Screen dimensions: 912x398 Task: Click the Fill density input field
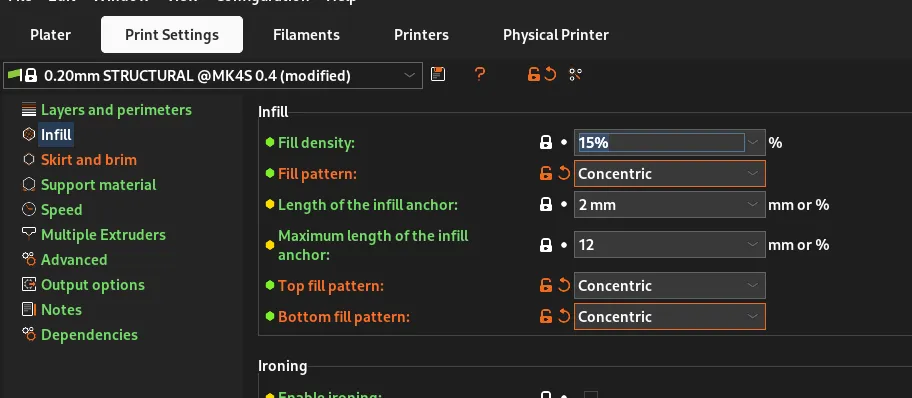[661, 143]
